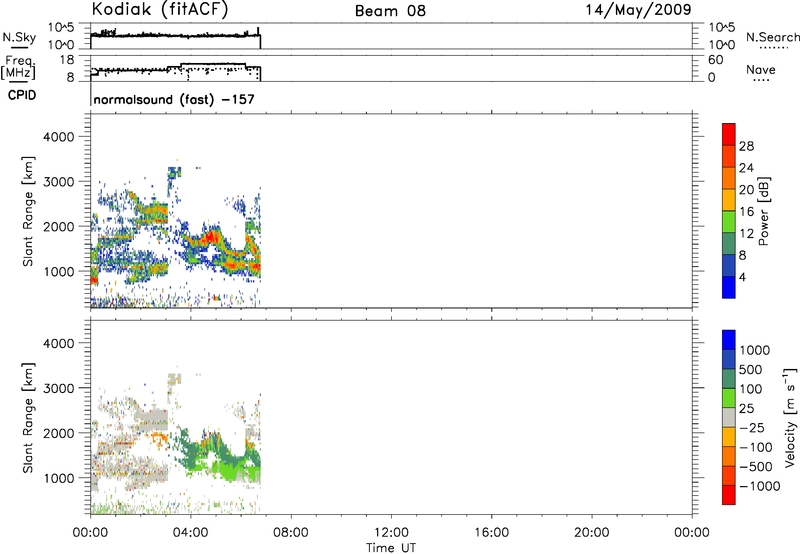Click the "16" label on the power colorbar
Viewport: 800px width, 554px height.
746,212
